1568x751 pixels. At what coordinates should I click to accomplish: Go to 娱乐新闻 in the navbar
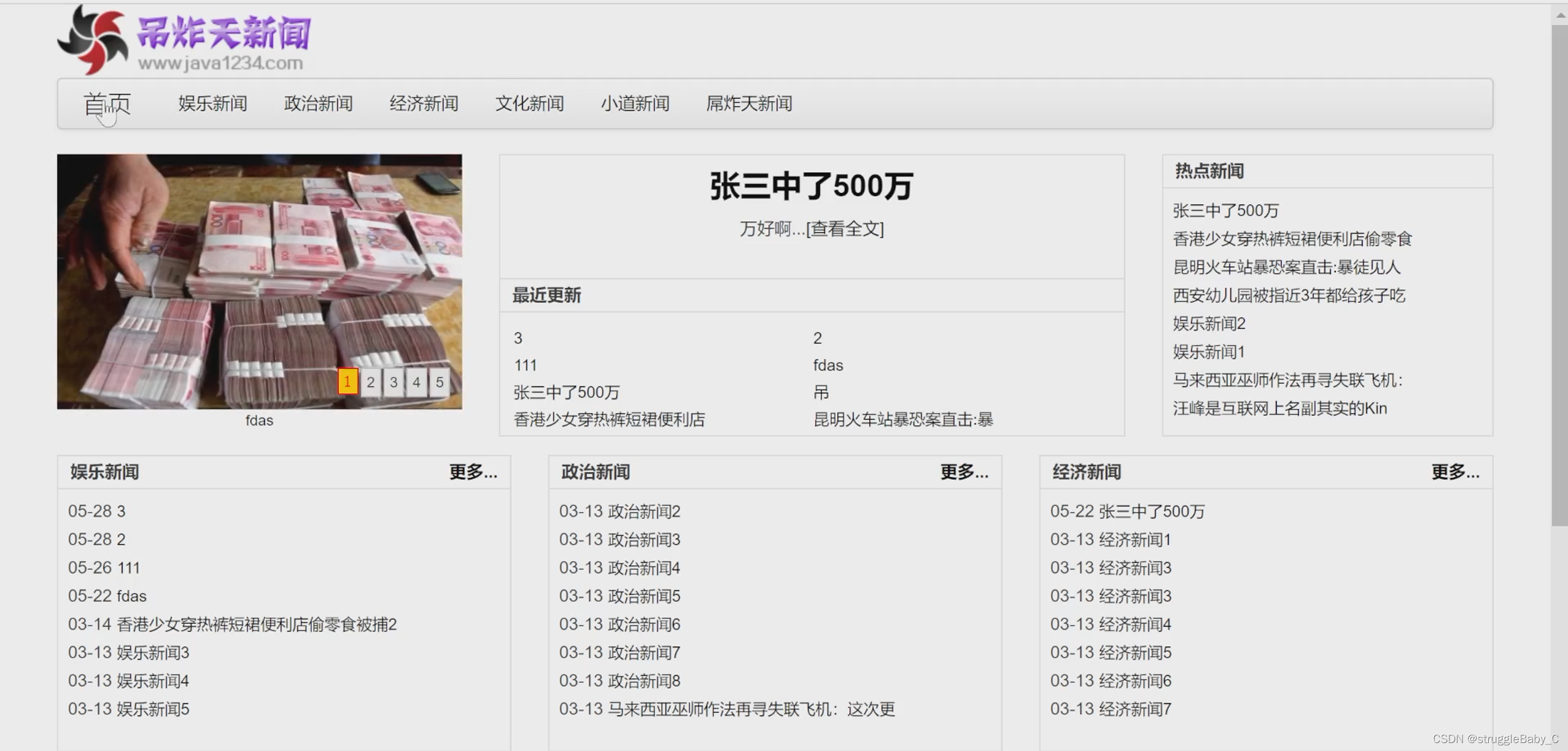point(212,103)
